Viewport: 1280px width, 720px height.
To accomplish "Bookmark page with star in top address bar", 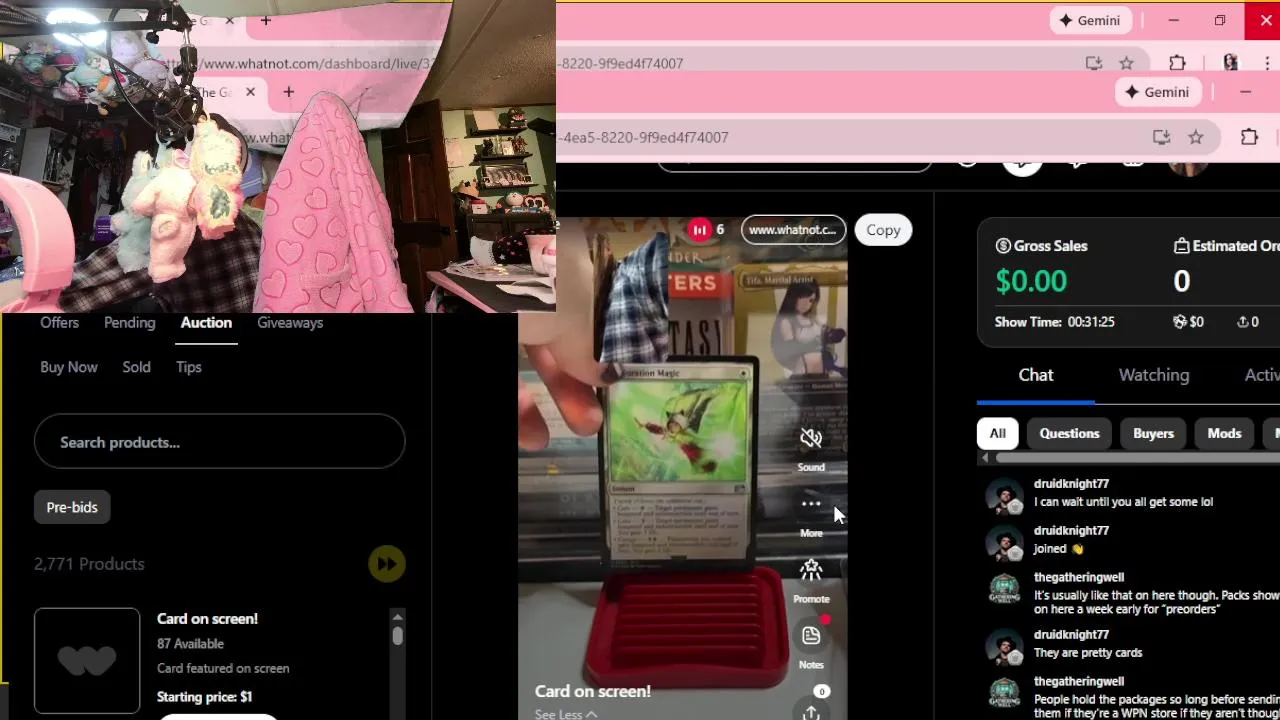I will (1126, 63).
